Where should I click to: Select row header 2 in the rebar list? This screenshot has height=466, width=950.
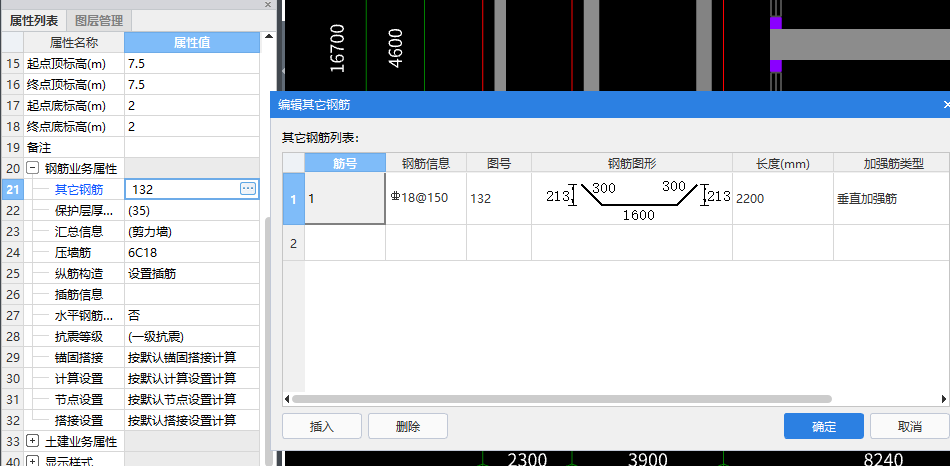[x=294, y=243]
